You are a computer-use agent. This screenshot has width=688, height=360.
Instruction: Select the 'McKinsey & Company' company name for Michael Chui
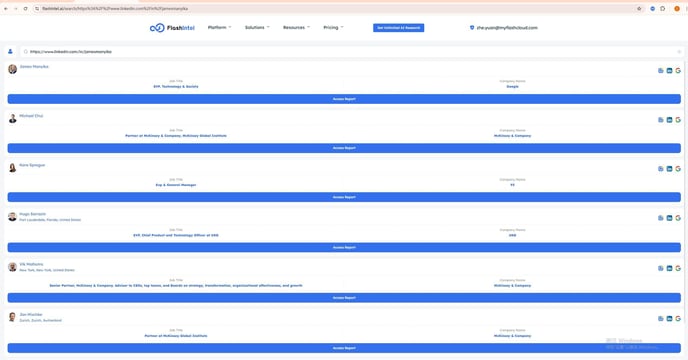tap(512, 136)
